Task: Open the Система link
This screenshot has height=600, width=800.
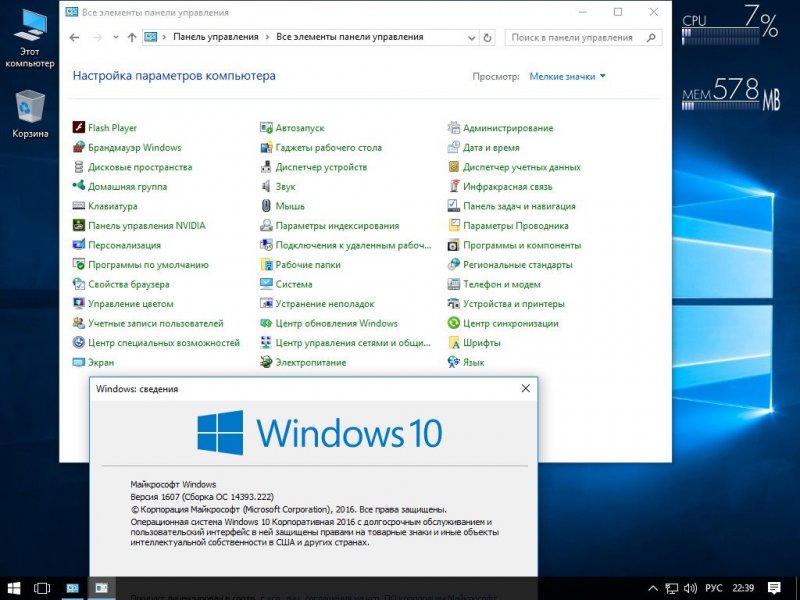Action: point(294,284)
